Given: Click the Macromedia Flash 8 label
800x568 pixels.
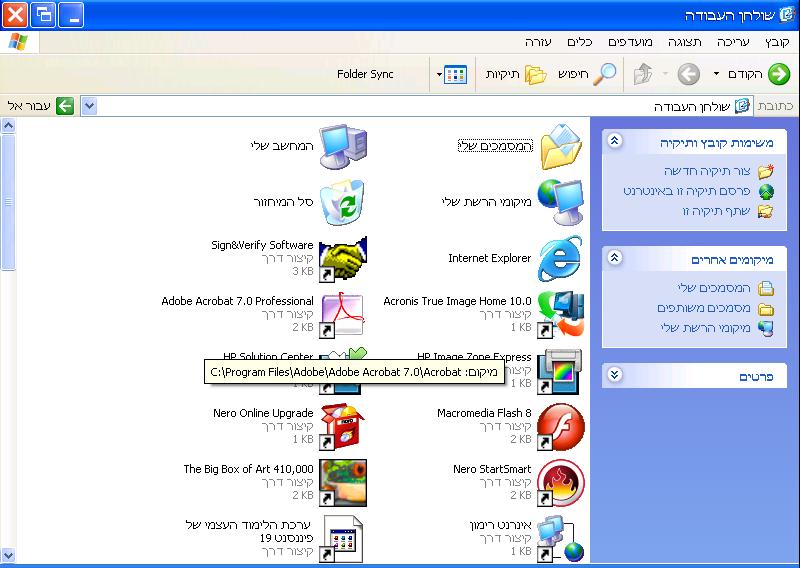Looking at the screenshot, I should (484, 413).
